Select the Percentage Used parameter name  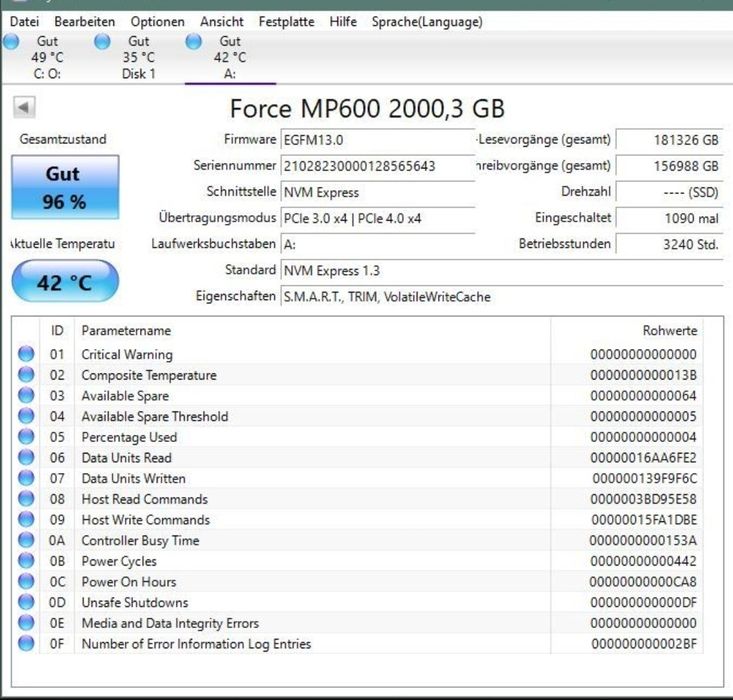click(x=129, y=437)
